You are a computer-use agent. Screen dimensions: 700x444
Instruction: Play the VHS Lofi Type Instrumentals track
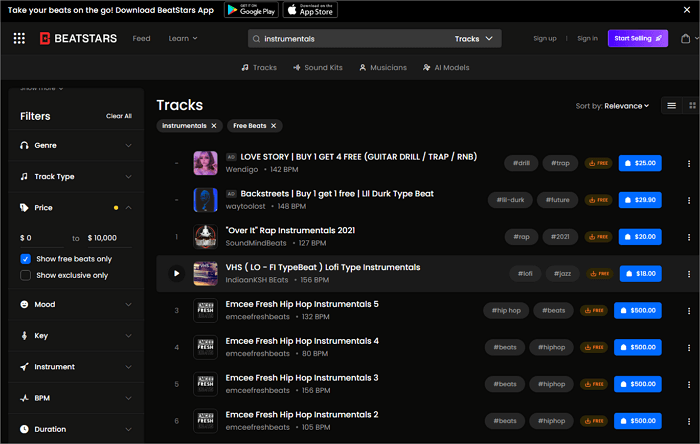(177, 273)
